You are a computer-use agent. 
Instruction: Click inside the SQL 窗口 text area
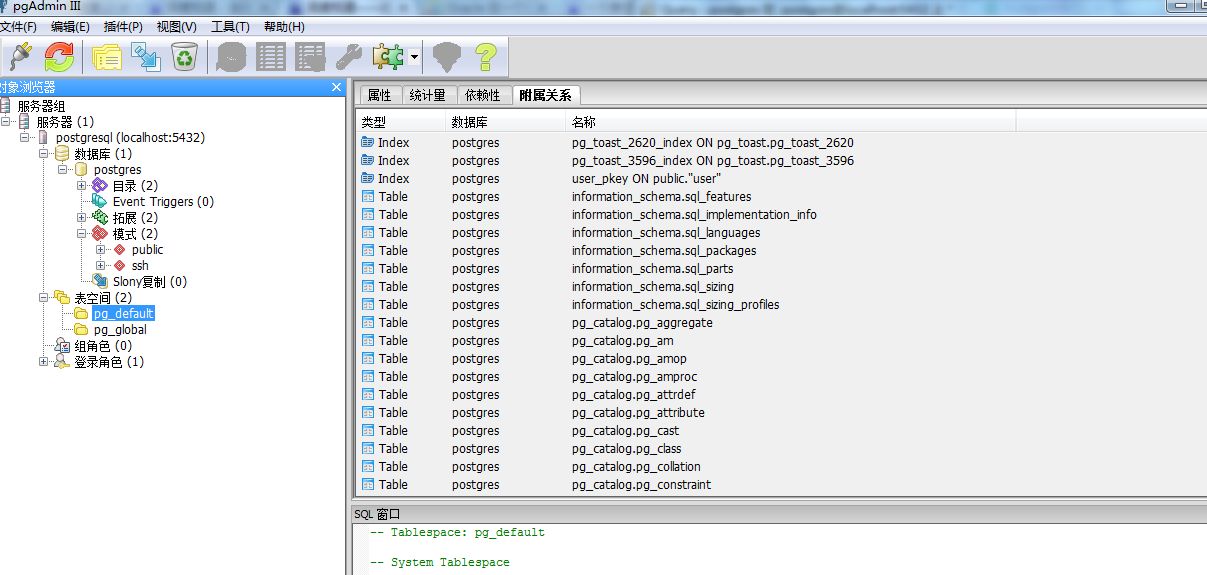(780, 549)
